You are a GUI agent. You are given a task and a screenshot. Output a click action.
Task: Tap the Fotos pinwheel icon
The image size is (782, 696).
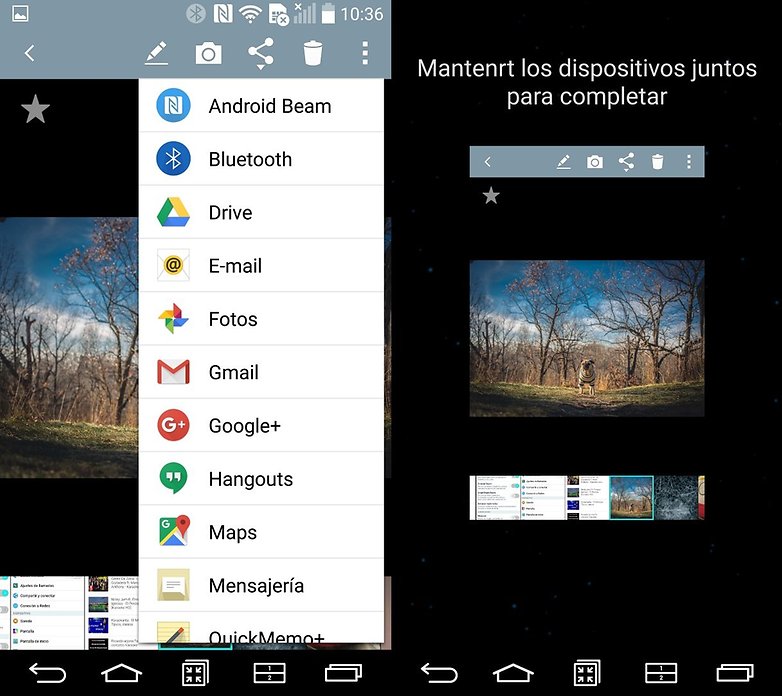(x=173, y=319)
